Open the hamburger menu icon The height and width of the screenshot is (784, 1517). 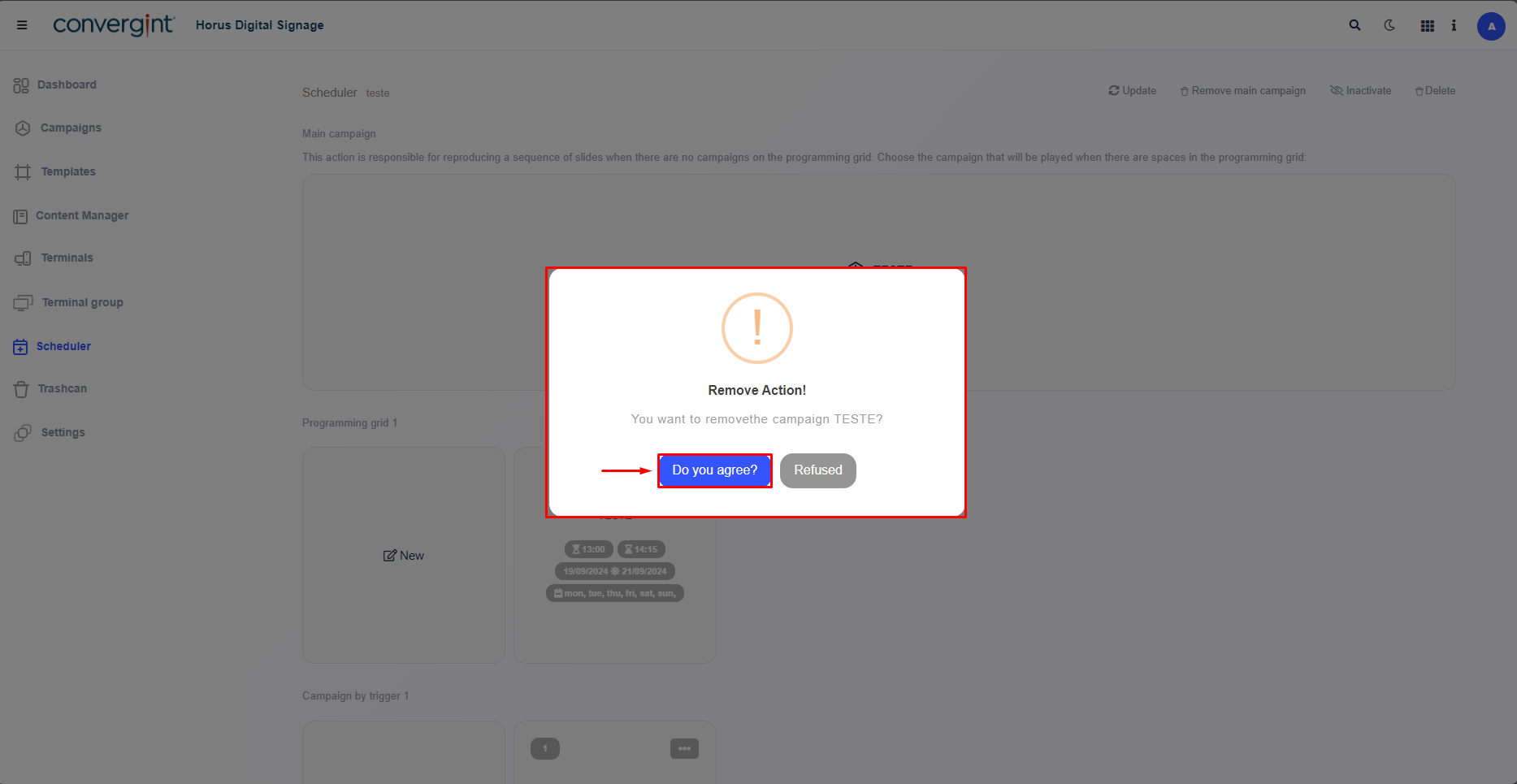point(22,25)
